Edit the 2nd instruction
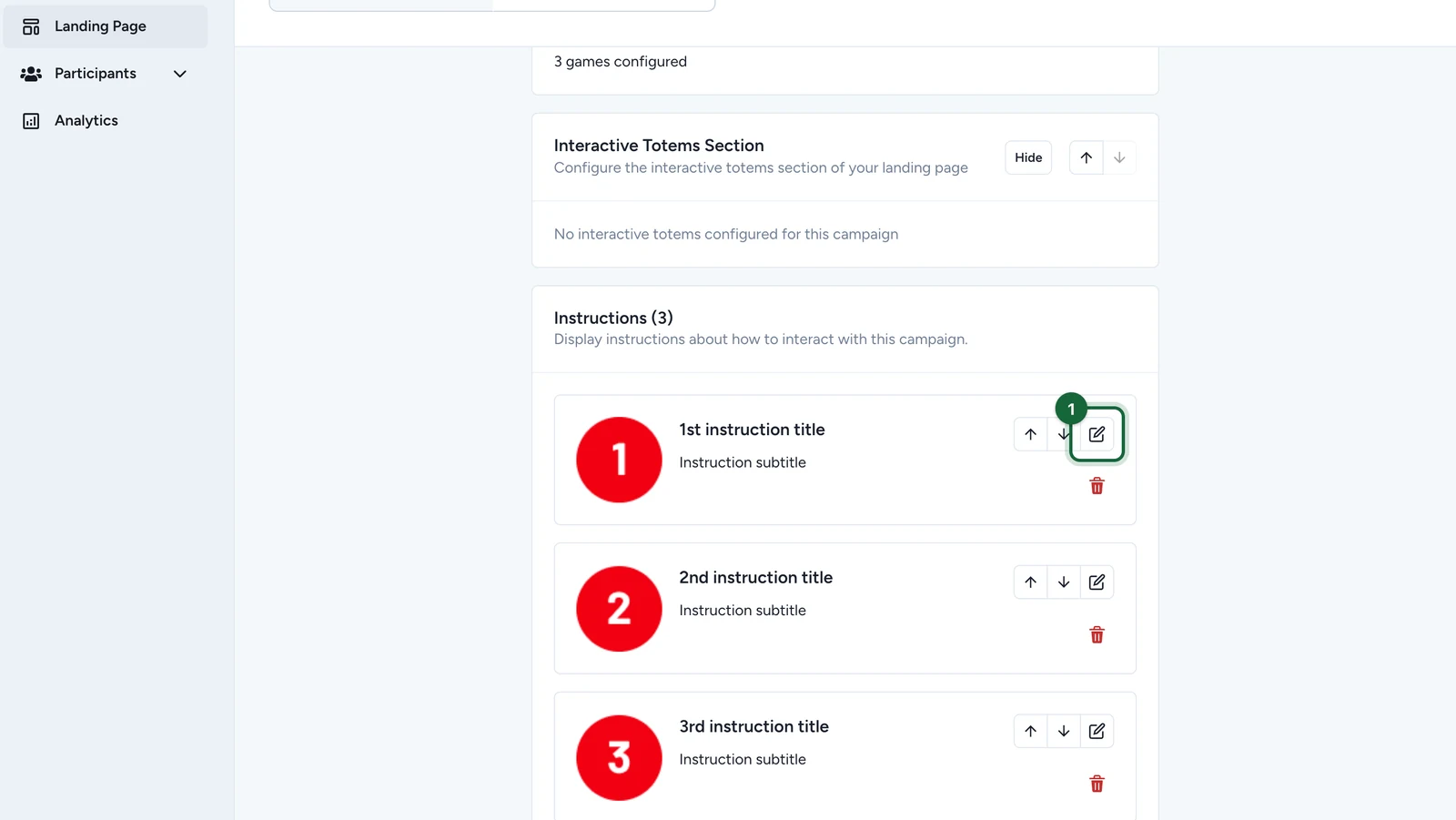Screen dimensions: 1456x820 (1097, 582)
